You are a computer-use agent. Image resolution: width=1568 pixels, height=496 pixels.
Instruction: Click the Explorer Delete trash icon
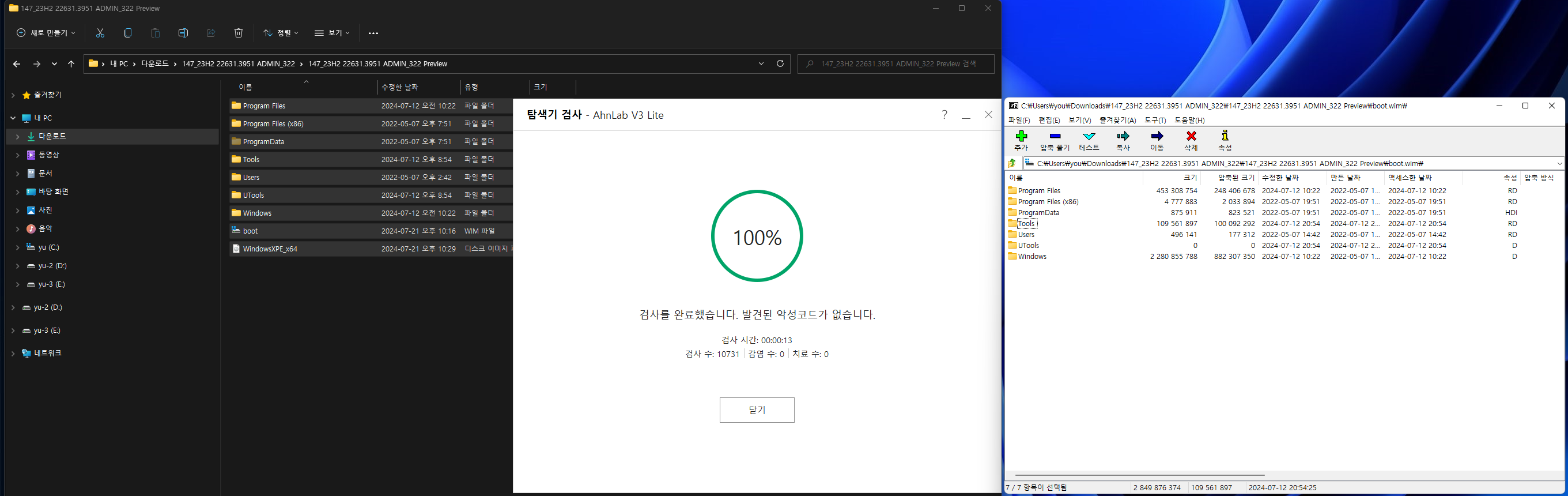tap(239, 33)
